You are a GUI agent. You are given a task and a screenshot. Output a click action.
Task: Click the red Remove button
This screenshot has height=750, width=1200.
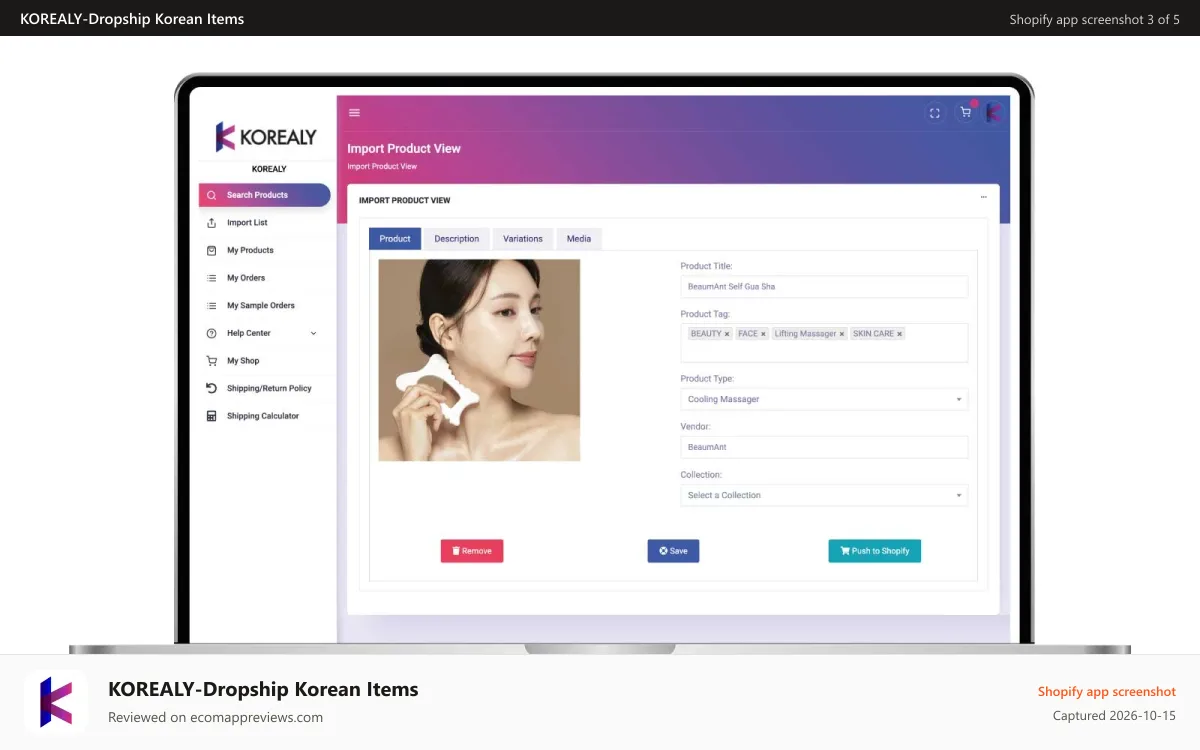pyautogui.click(x=472, y=551)
